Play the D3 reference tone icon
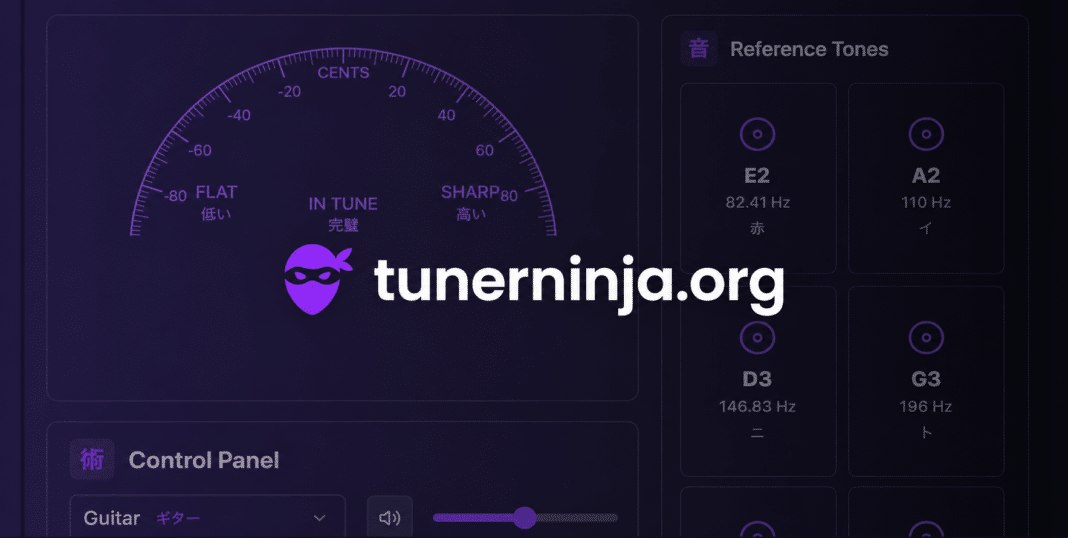The width and height of the screenshot is (1068, 538). point(757,337)
